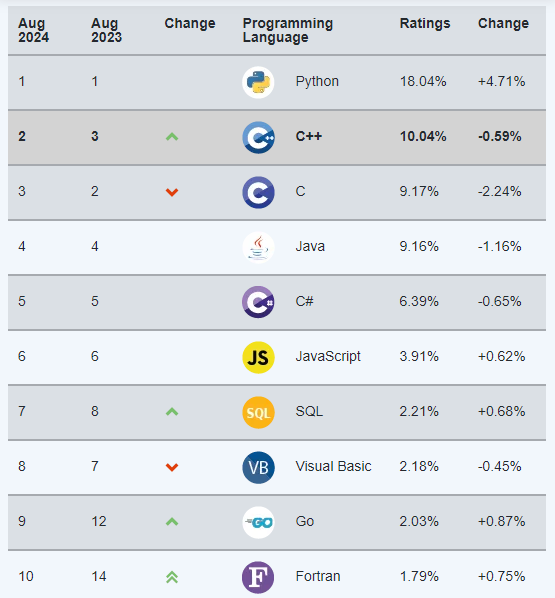Select the yellow JS JavaScript icon
The height and width of the screenshot is (598, 555).
click(258, 357)
